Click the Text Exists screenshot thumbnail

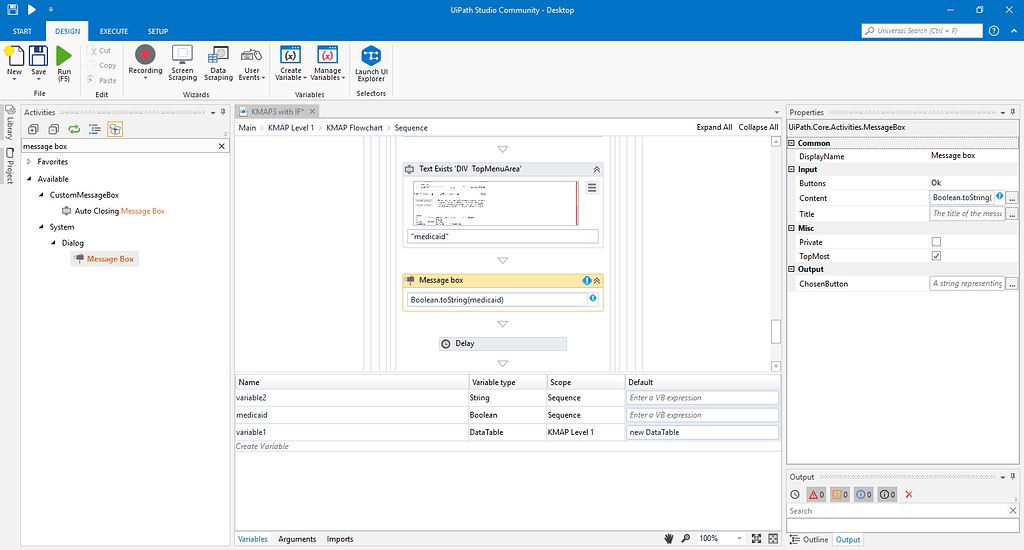pos(495,203)
